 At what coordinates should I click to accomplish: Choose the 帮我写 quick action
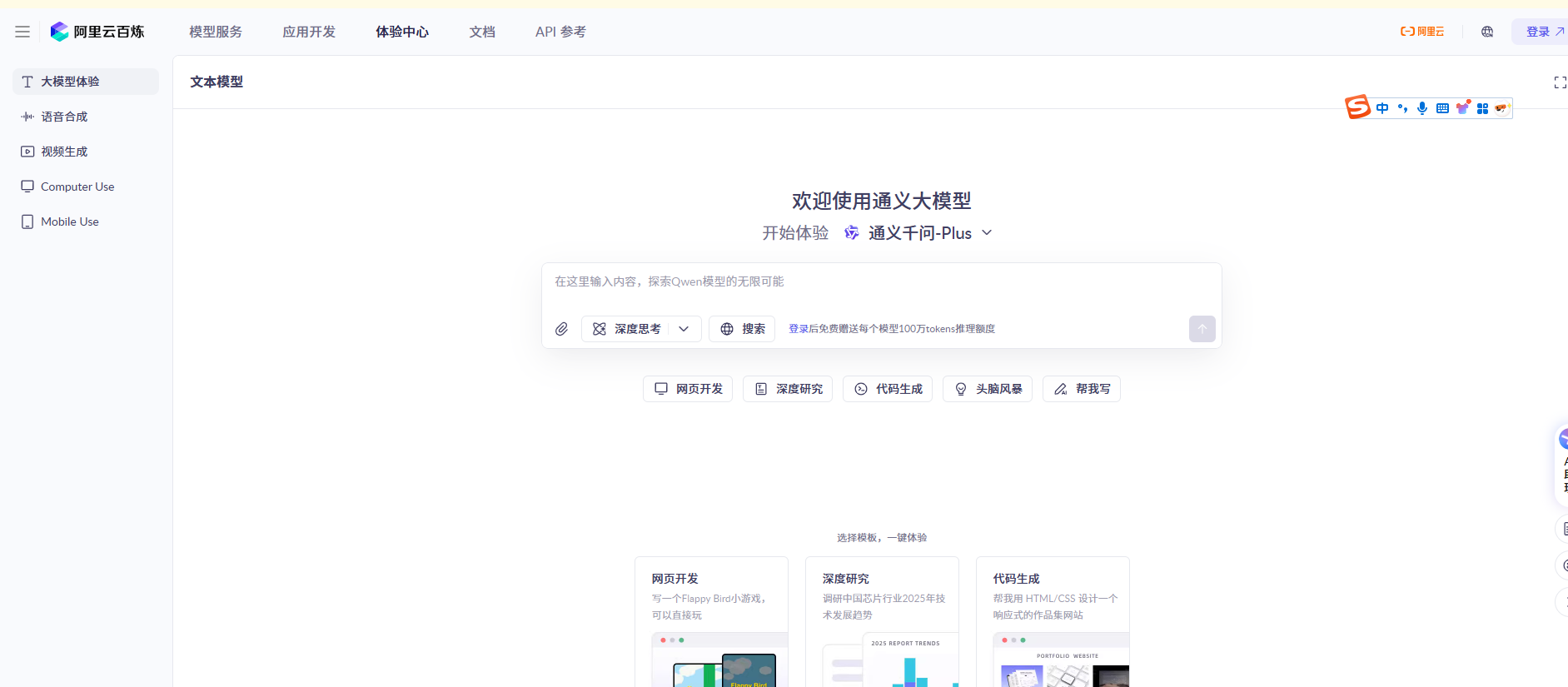pos(1082,389)
